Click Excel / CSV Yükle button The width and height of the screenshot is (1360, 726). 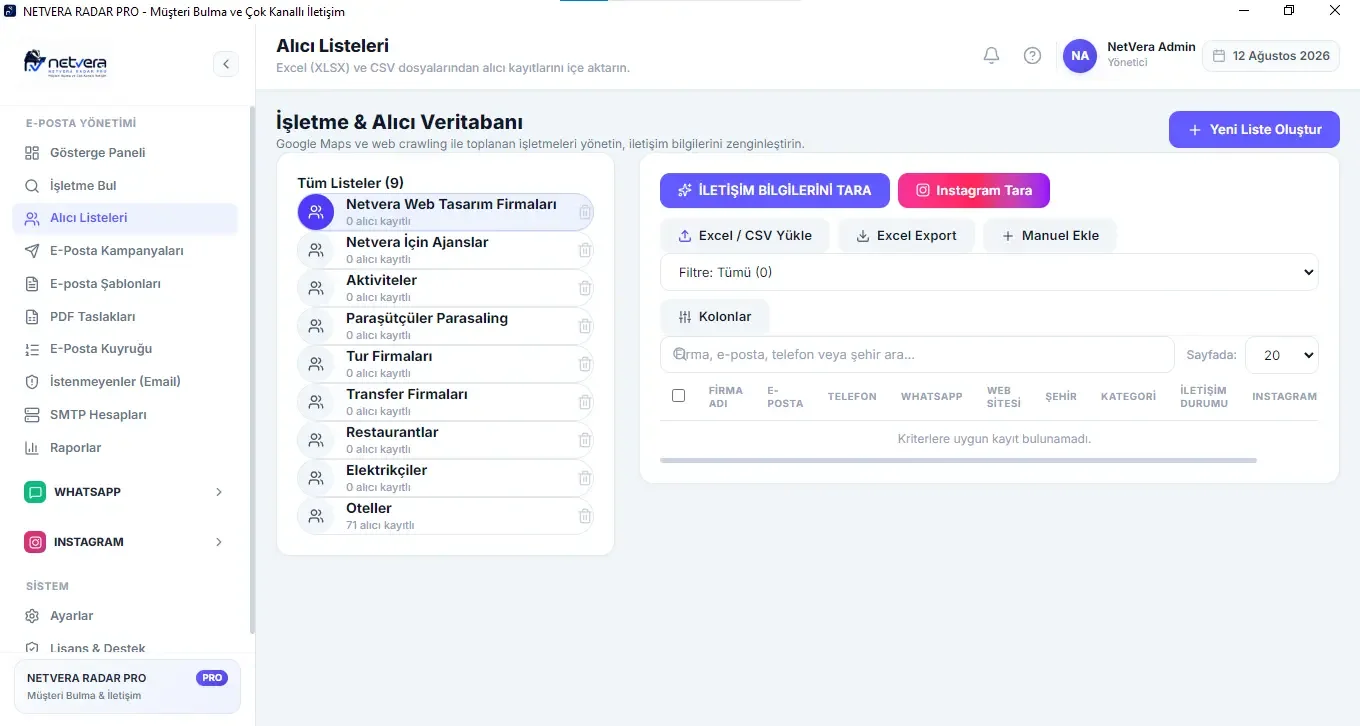[745, 236]
